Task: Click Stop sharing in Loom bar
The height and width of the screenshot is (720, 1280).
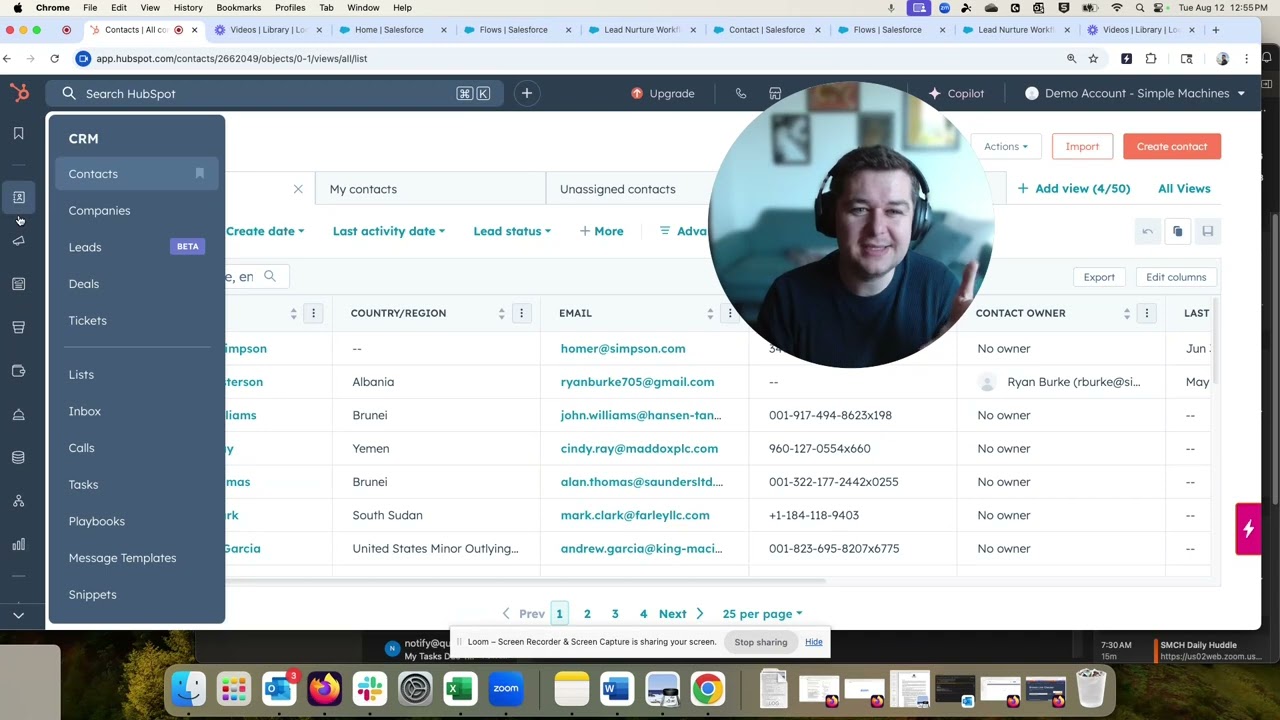Action: [761, 642]
